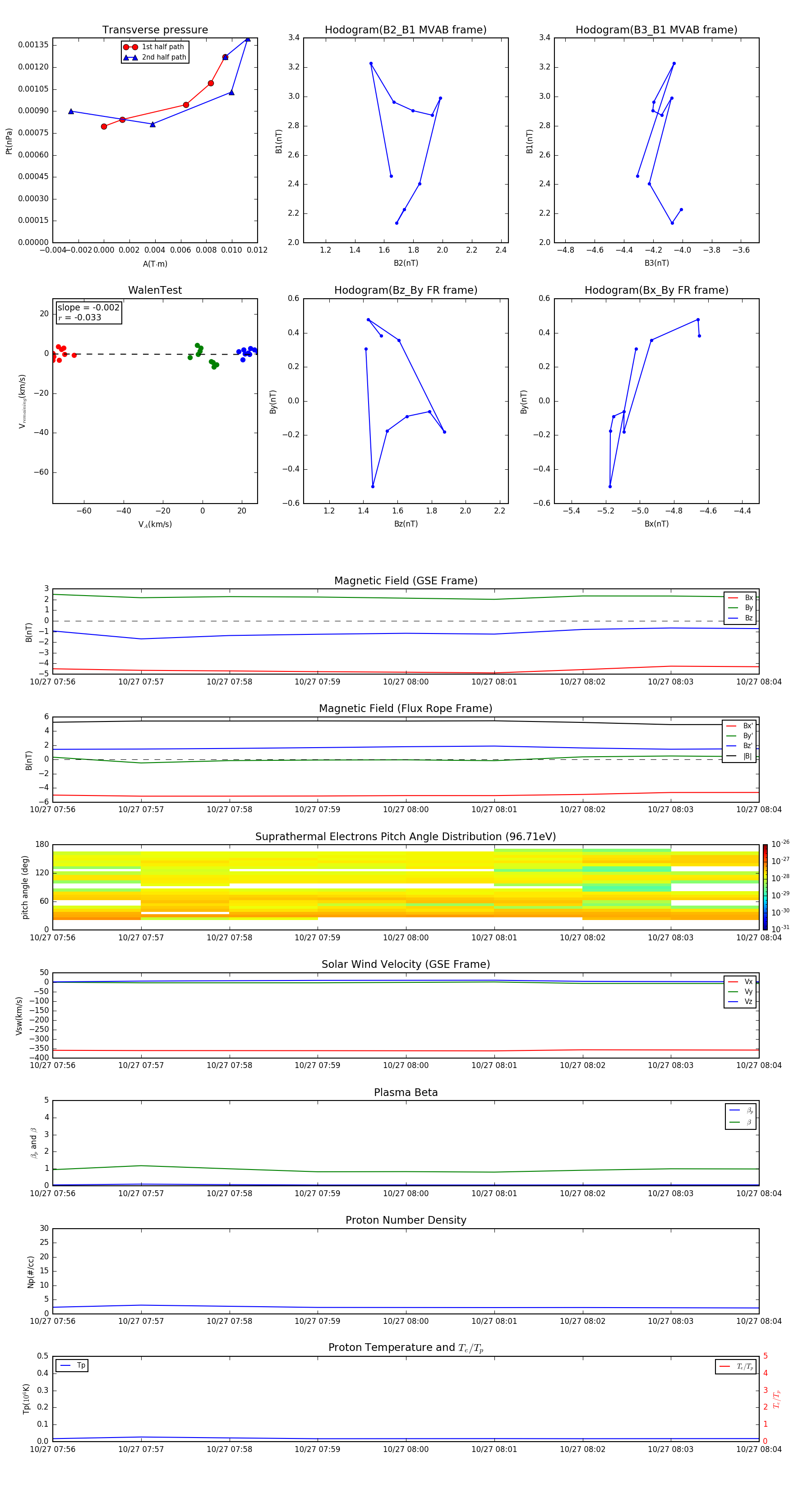
Task: Click the 'A(T·m)' x-axis label
Action: [x=155, y=264]
